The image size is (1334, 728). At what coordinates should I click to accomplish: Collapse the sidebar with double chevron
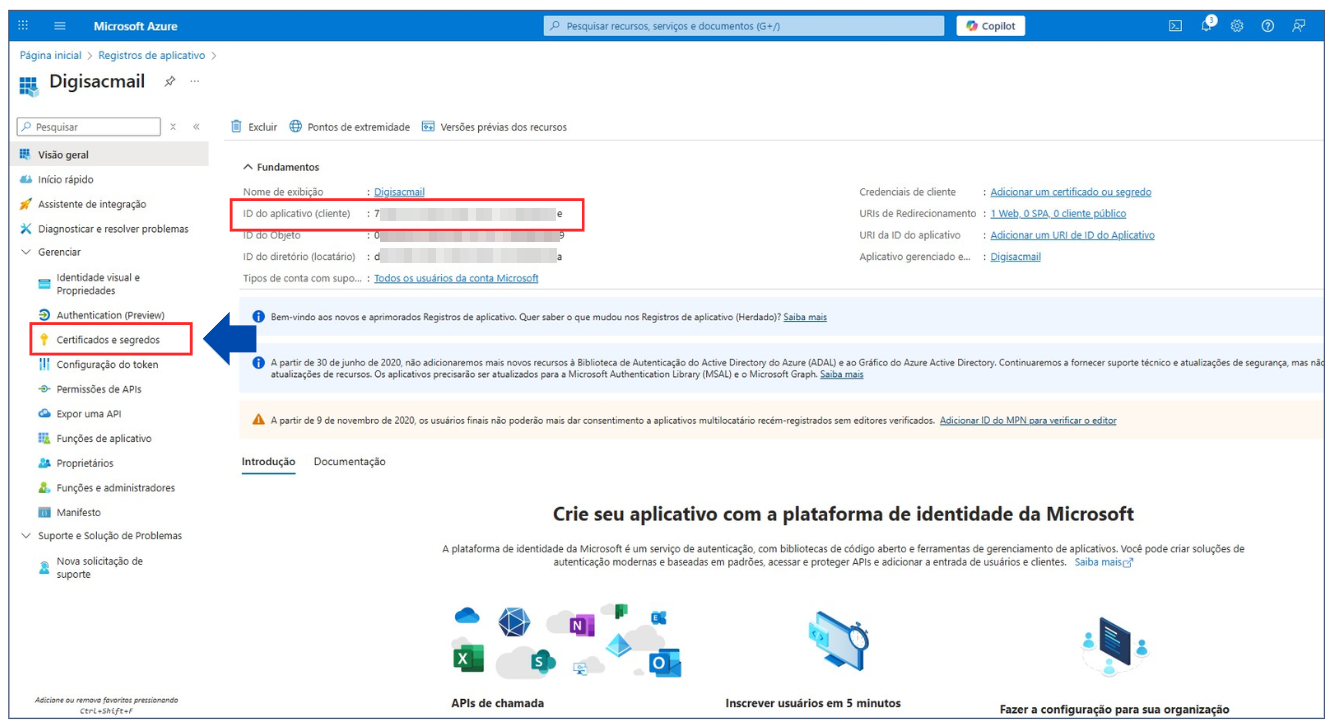click(x=196, y=127)
